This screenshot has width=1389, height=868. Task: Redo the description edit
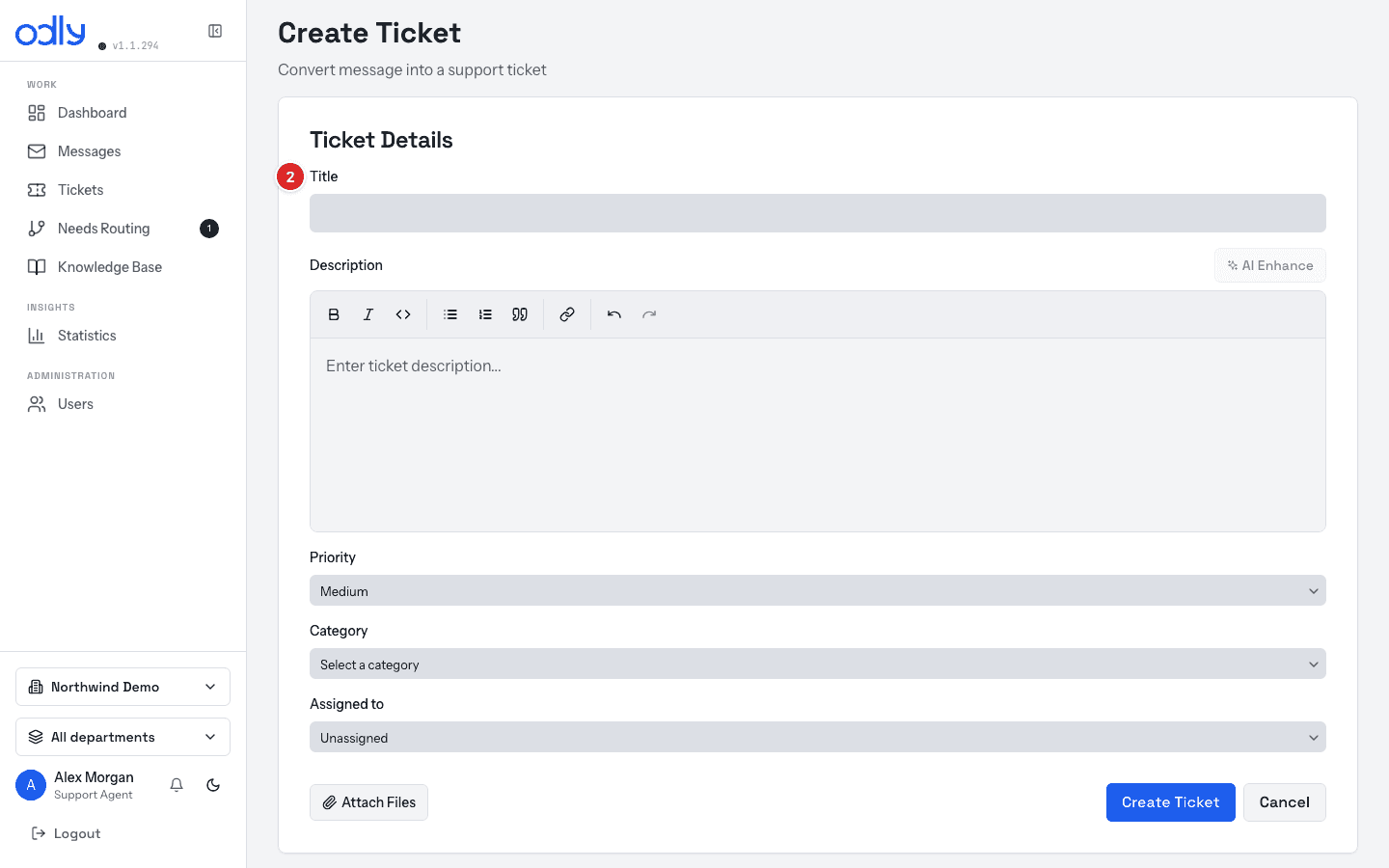(649, 314)
